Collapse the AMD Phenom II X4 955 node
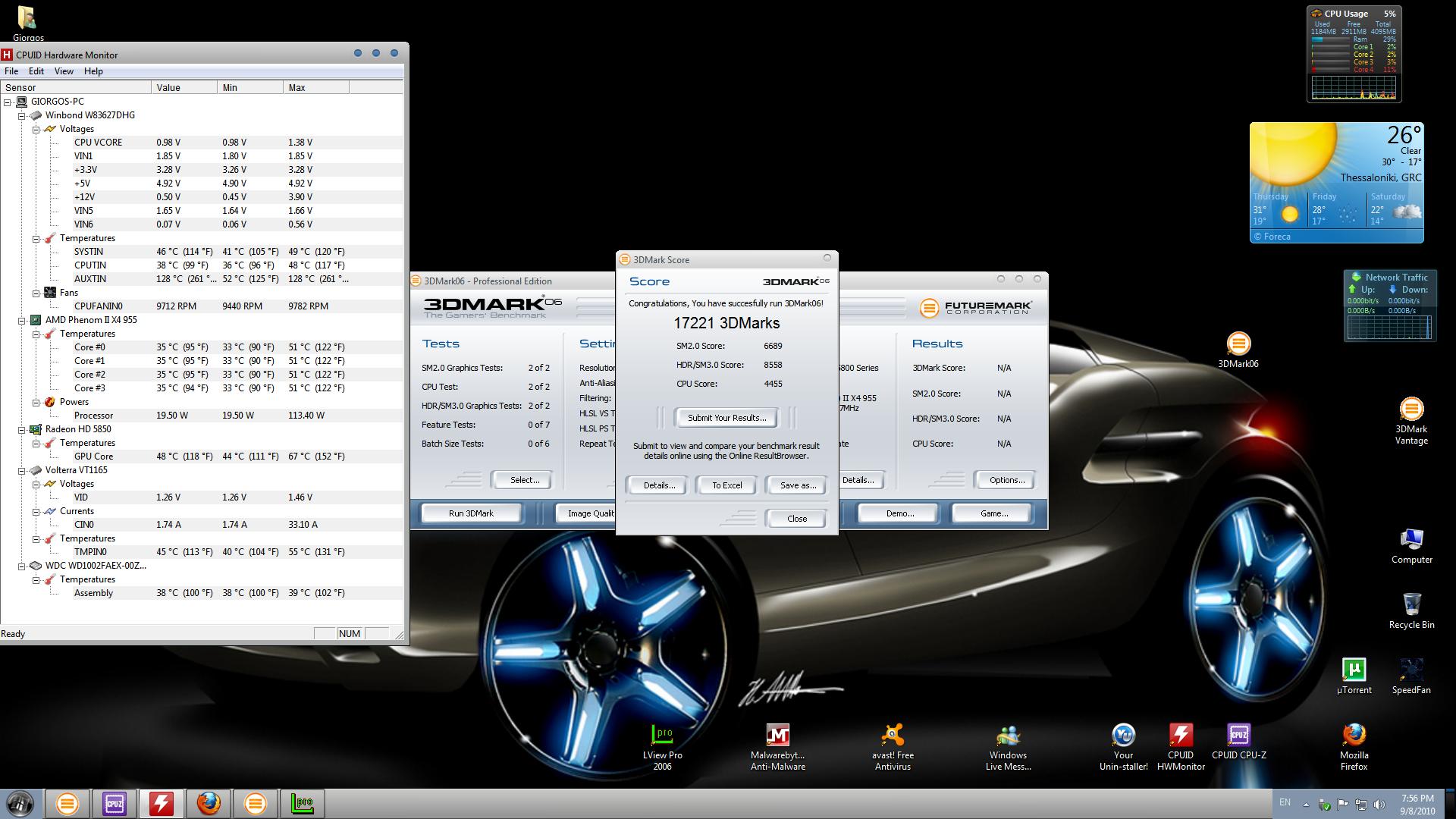1456x819 pixels. click(22, 320)
